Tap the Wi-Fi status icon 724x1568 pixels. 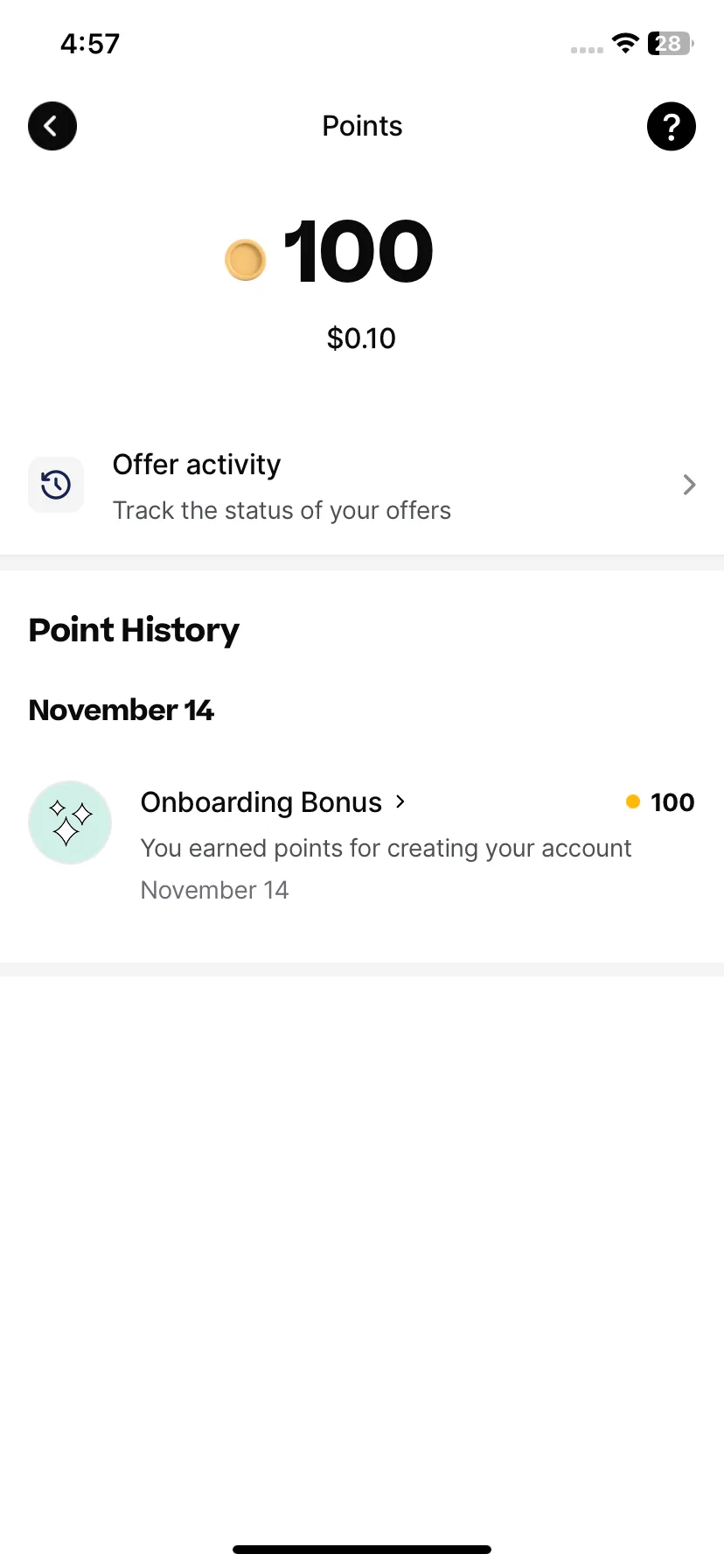626,43
